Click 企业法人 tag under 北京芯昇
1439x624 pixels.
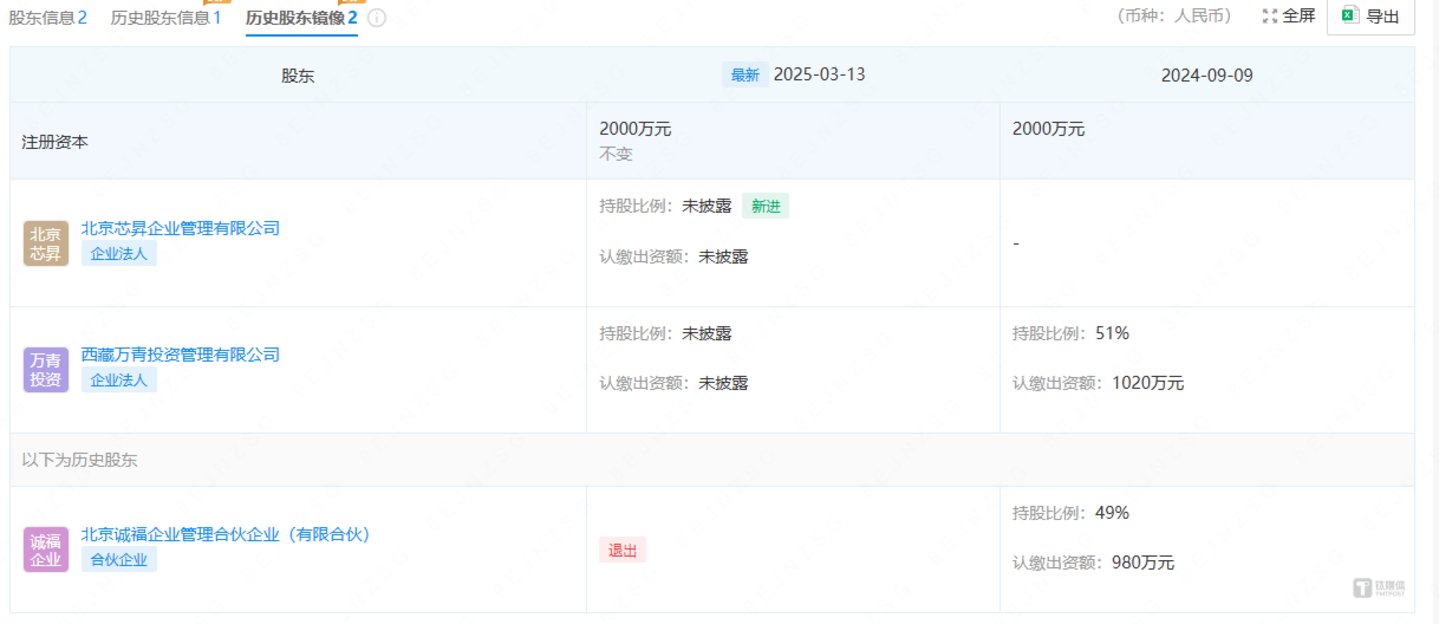pos(119,254)
